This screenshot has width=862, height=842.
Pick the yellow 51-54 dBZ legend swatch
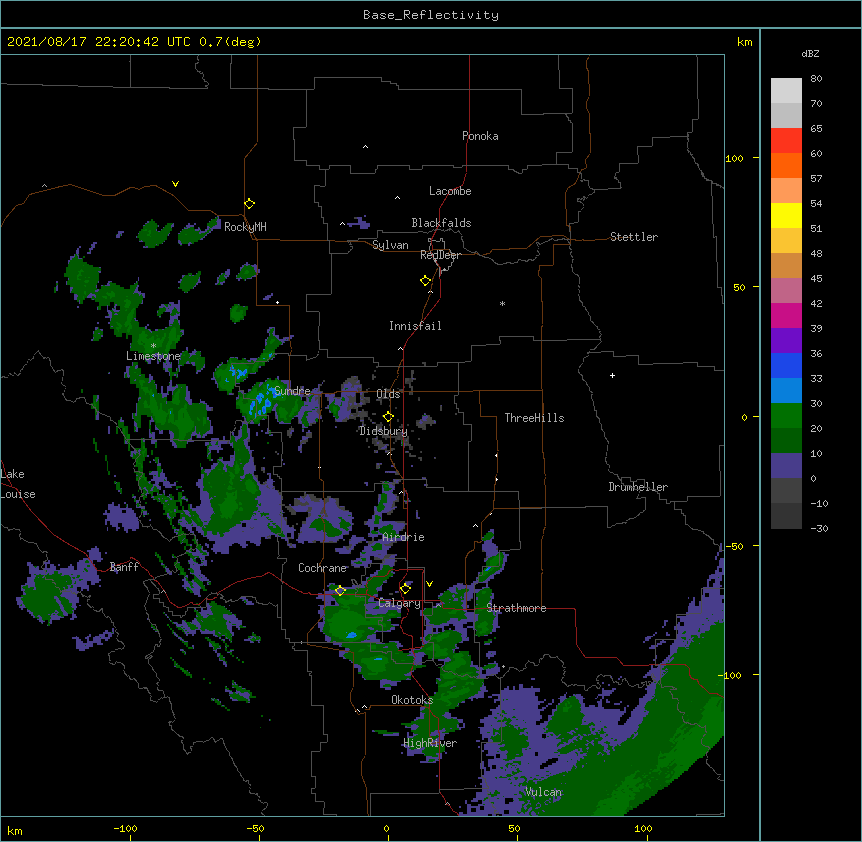click(786, 215)
